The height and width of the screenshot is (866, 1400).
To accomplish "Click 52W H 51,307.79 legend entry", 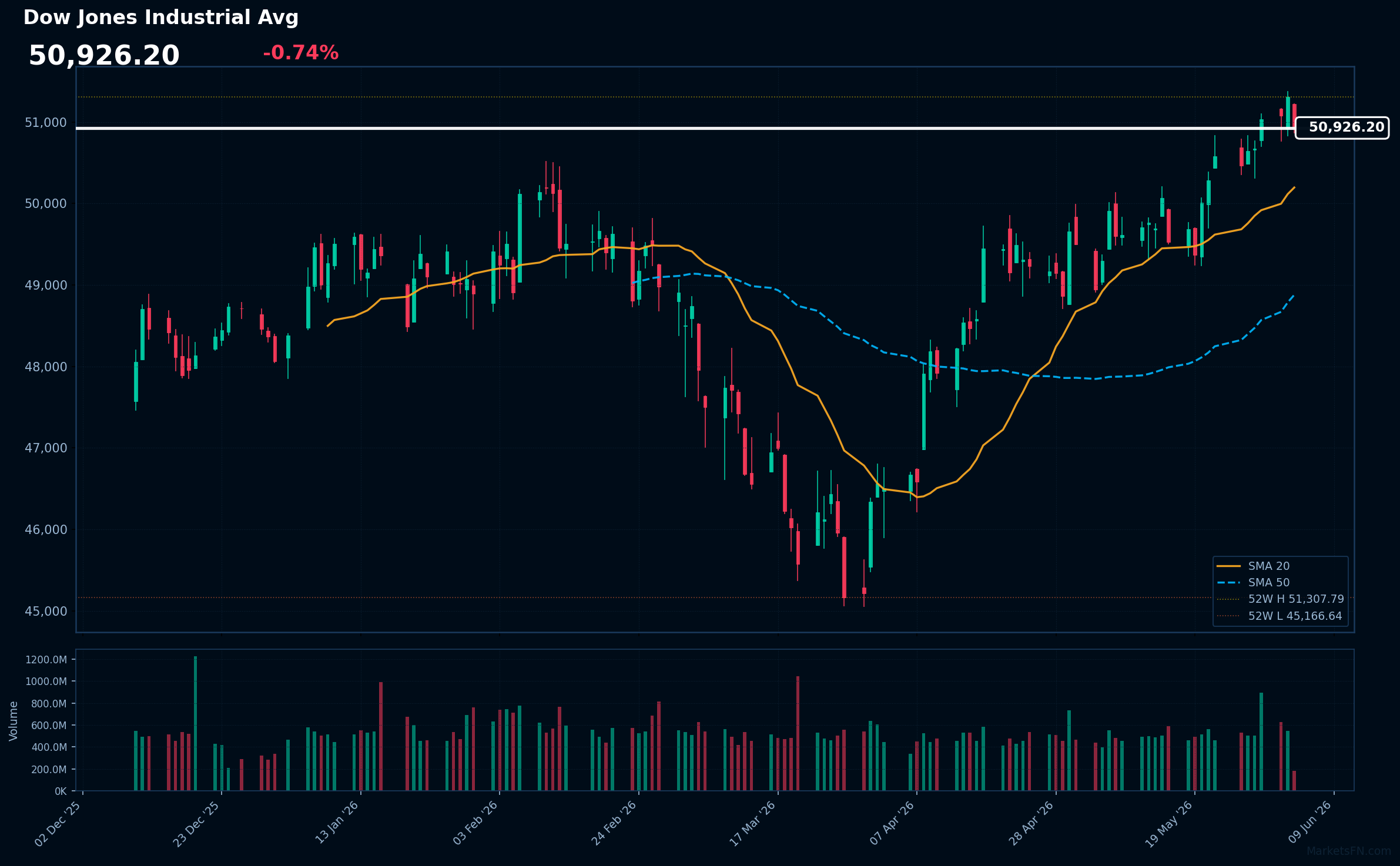I will [x=1280, y=599].
